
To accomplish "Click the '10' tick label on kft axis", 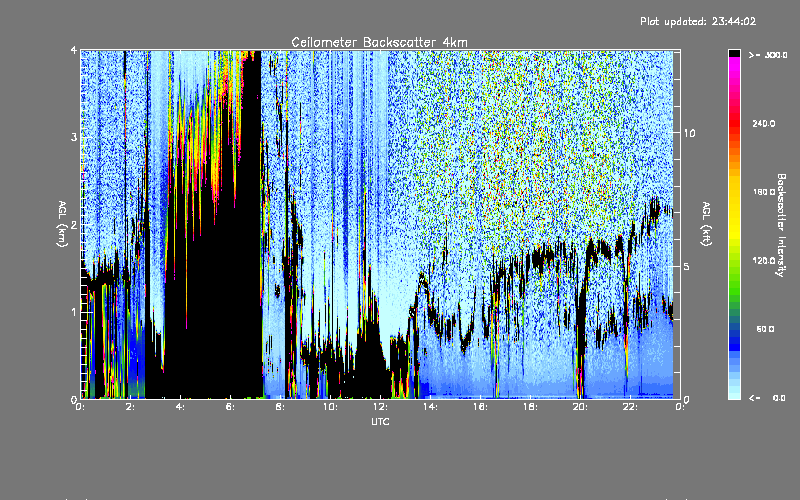I will click(689, 133).
